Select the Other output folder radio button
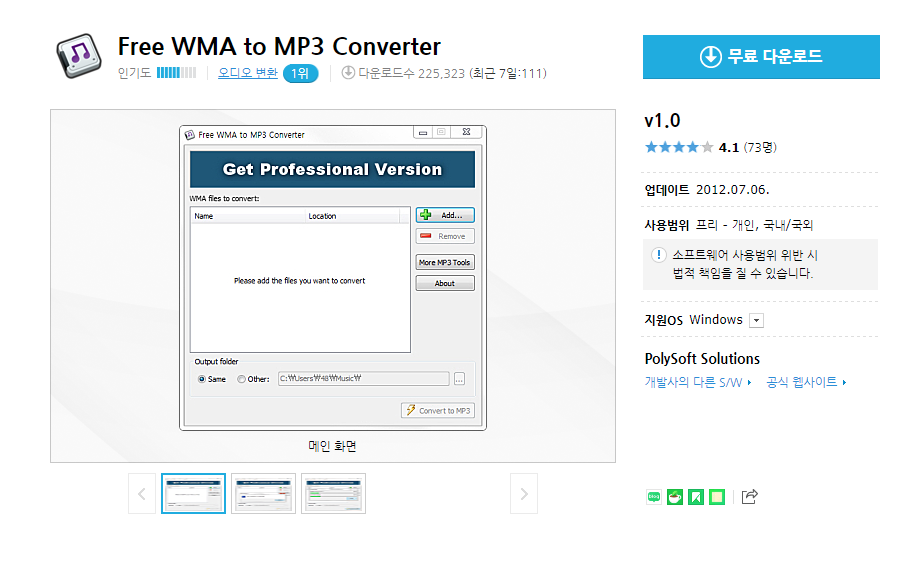 coord(241,379)
